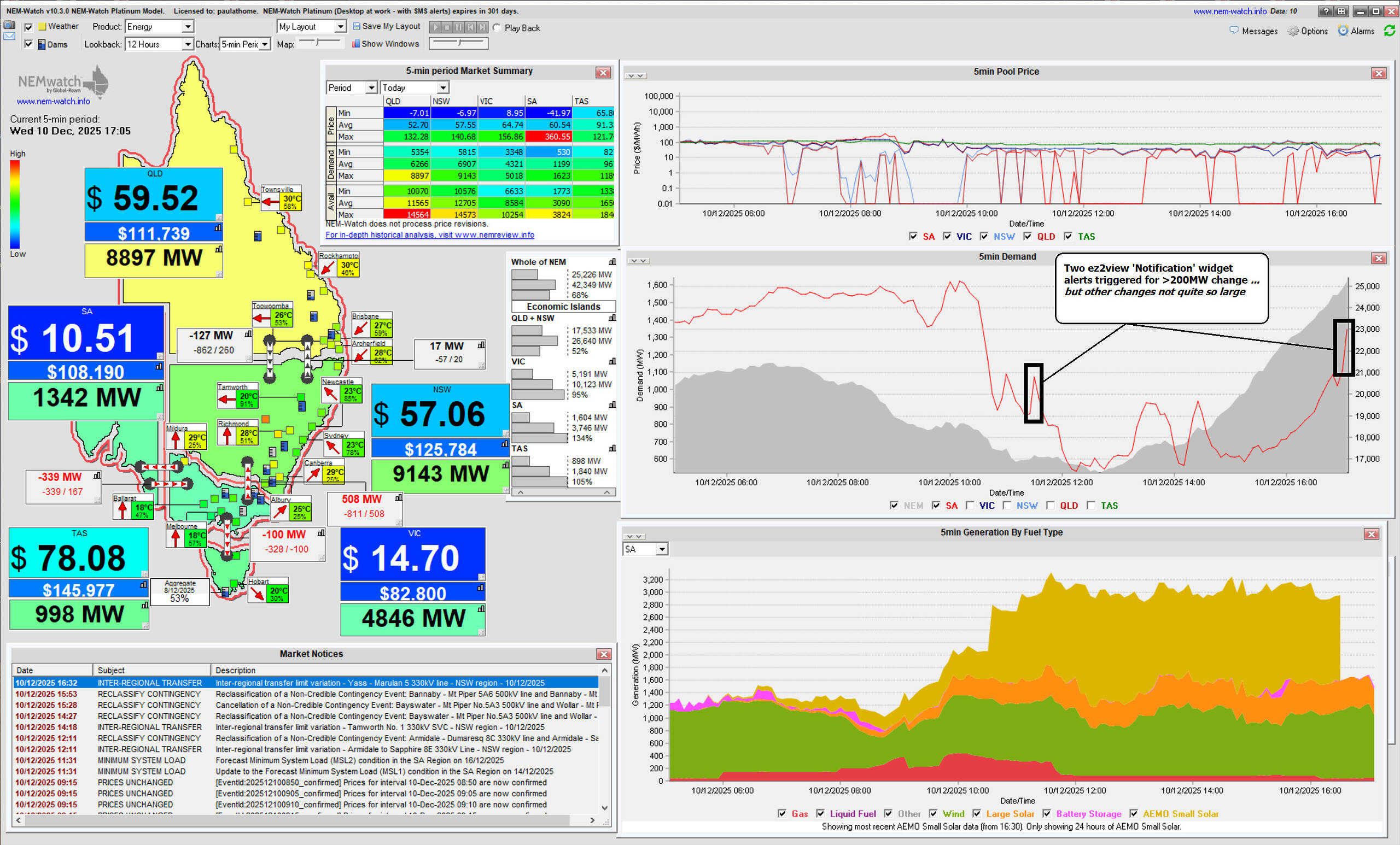Image resolution: width=1400 pixels, height=845 pixels.
Task: Open the SA region dropdown in Generation chart
Action: click(661, 549)
